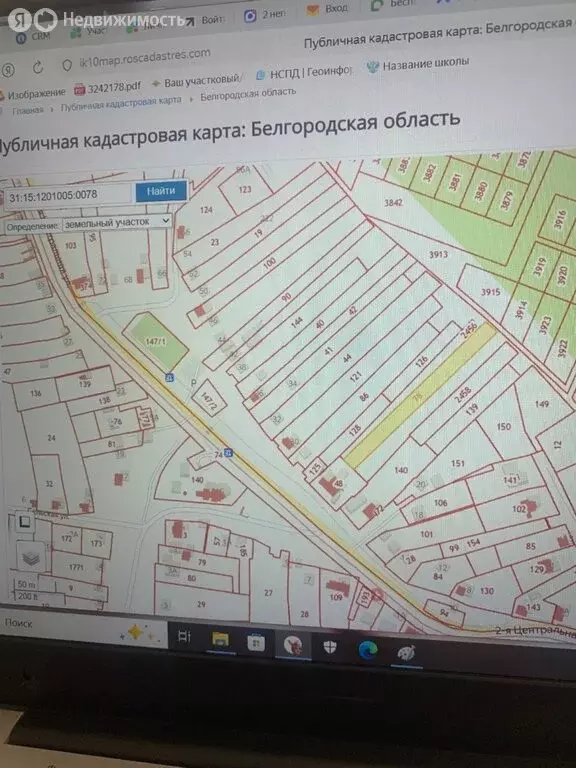Open the map layers icon
576x768 pixels.
tap(30, 558)
